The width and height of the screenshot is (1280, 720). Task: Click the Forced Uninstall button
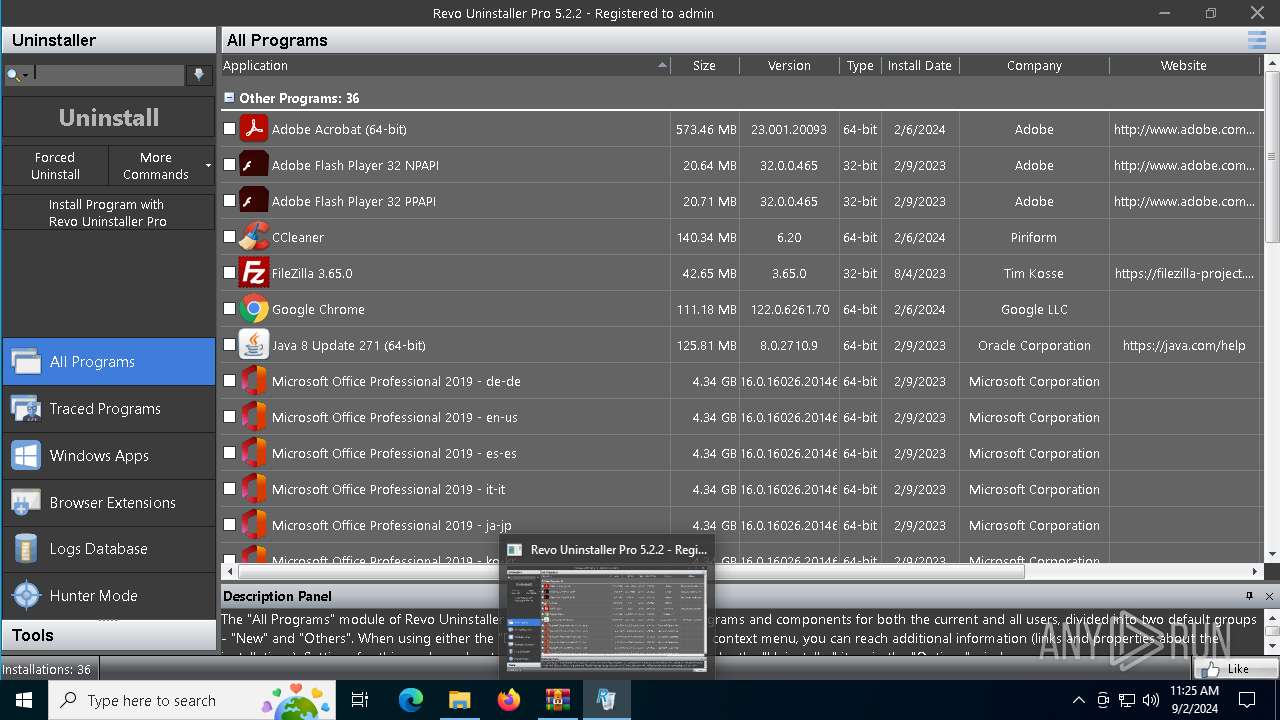point(55,165)
